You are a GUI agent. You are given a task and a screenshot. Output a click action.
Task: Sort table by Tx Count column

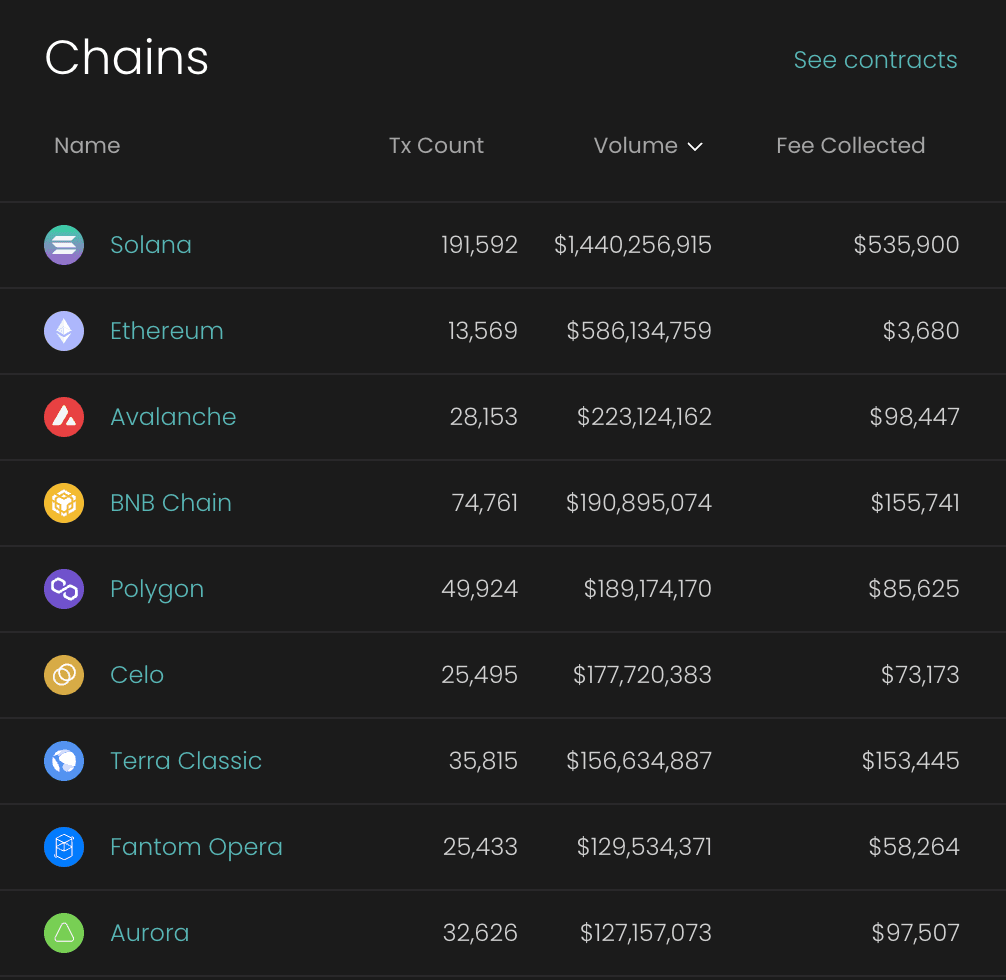tap(435, 145)
